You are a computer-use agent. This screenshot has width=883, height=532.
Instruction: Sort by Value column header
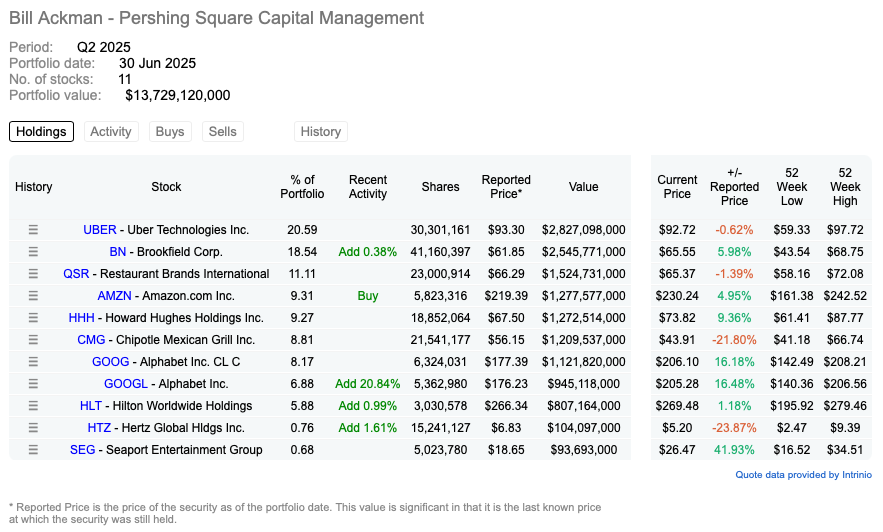[x=583, y=187]
